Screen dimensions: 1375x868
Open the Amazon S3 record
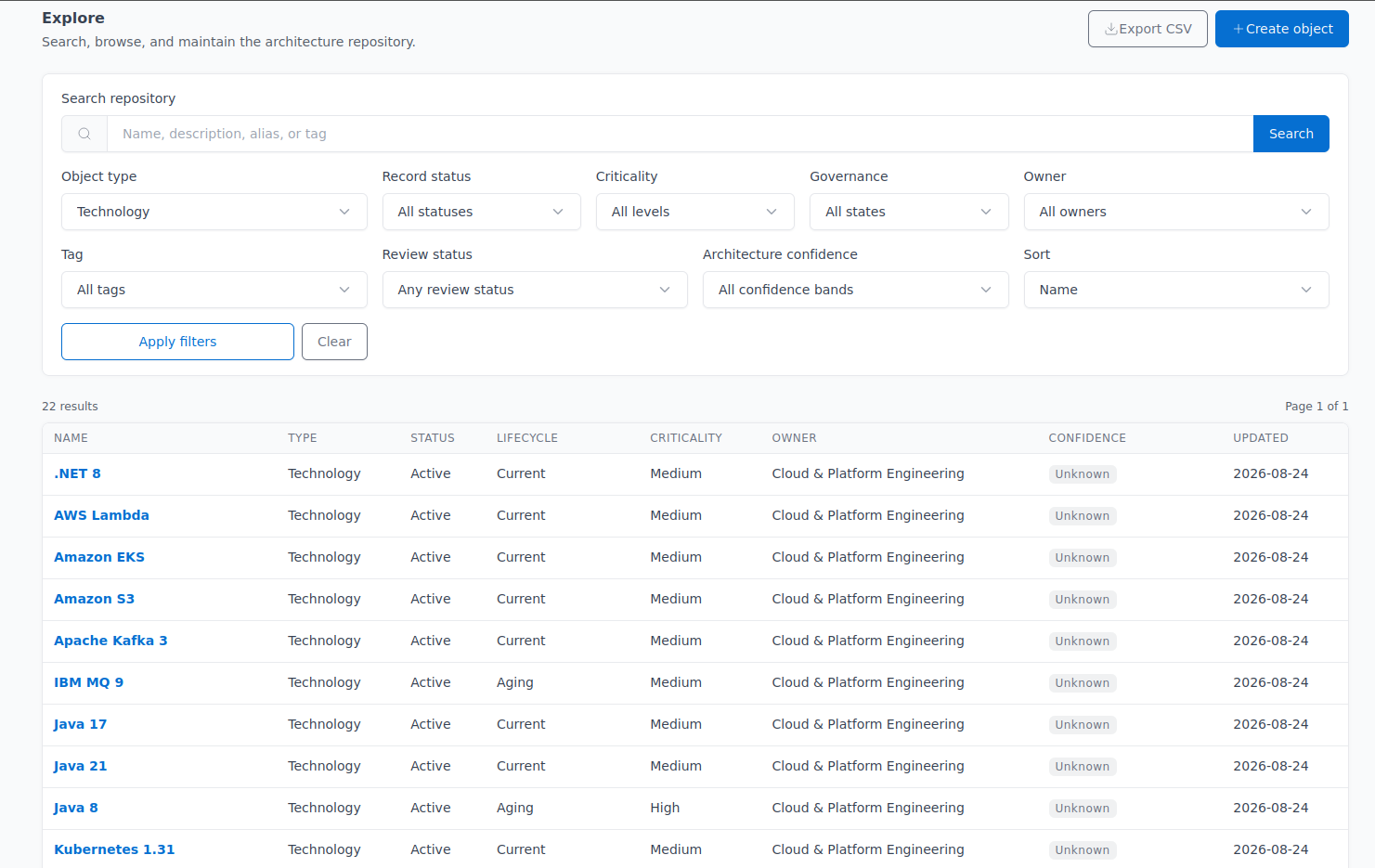pos(94,599)
